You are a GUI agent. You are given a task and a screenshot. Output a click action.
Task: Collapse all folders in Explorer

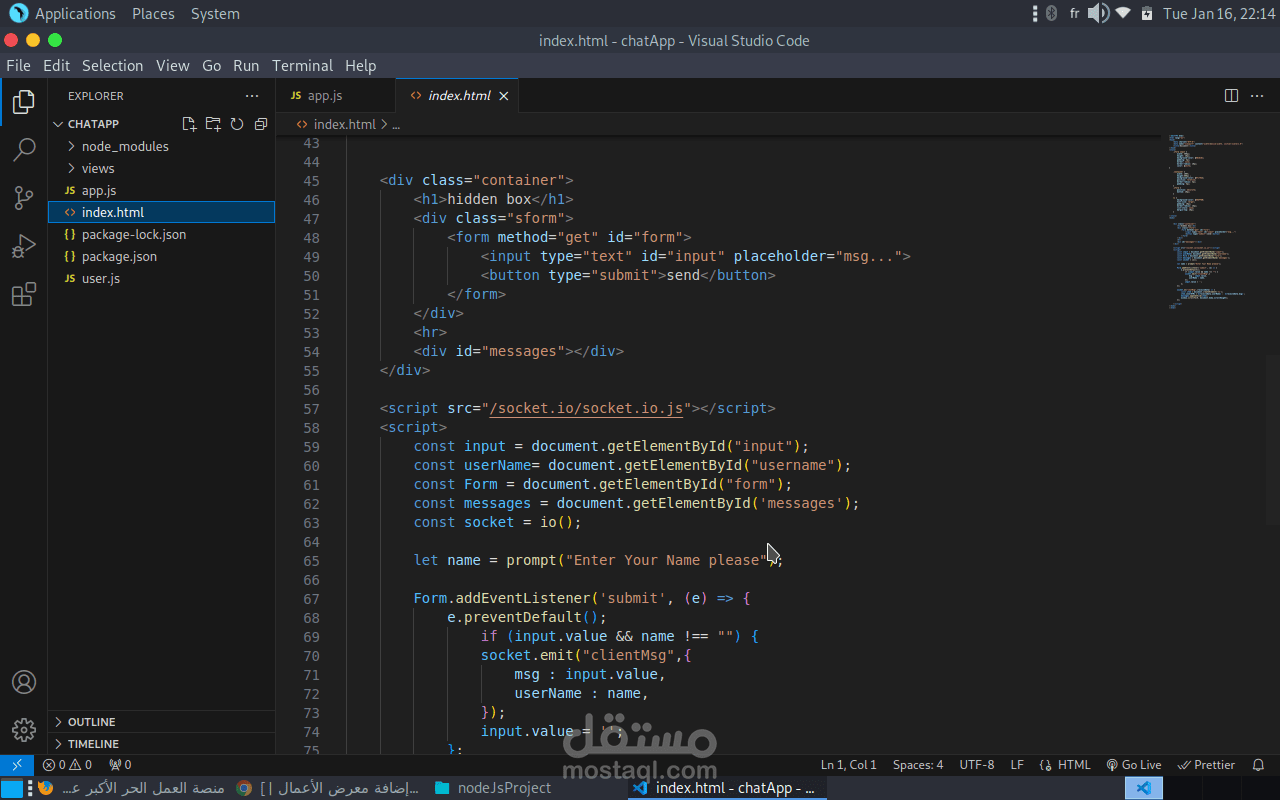pos(261,124)
